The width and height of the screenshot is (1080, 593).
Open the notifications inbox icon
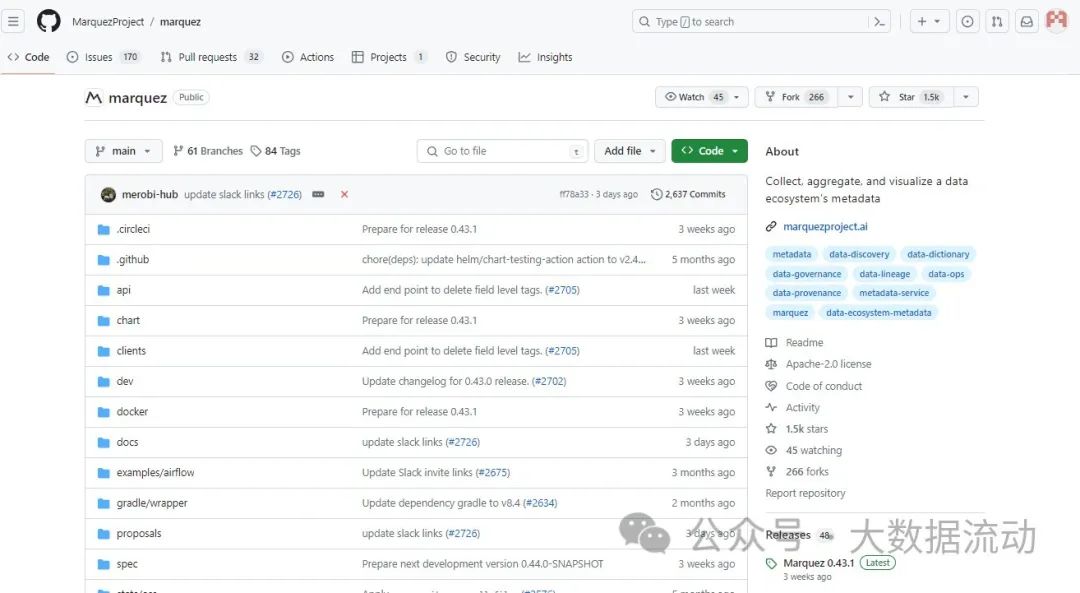(1026, 22)
